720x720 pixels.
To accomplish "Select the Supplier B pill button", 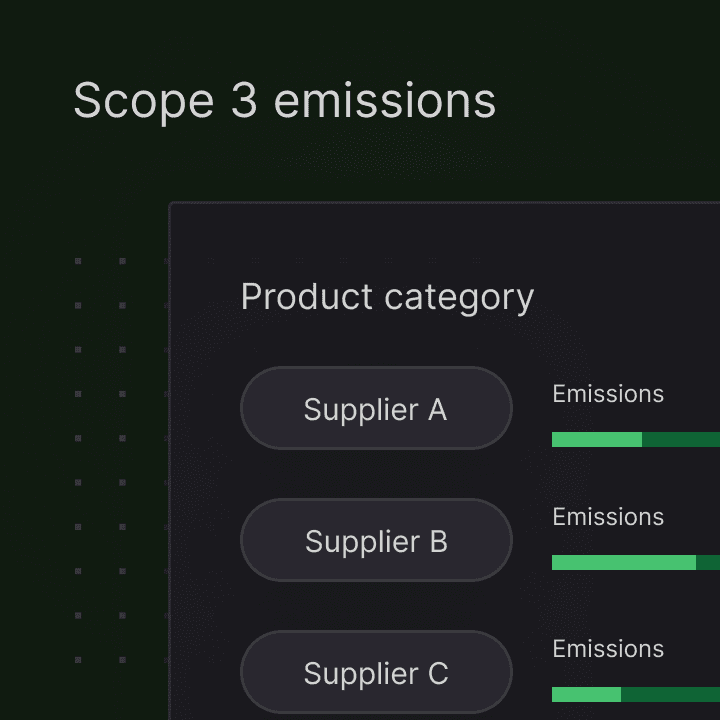I will [x=376, y=540].
